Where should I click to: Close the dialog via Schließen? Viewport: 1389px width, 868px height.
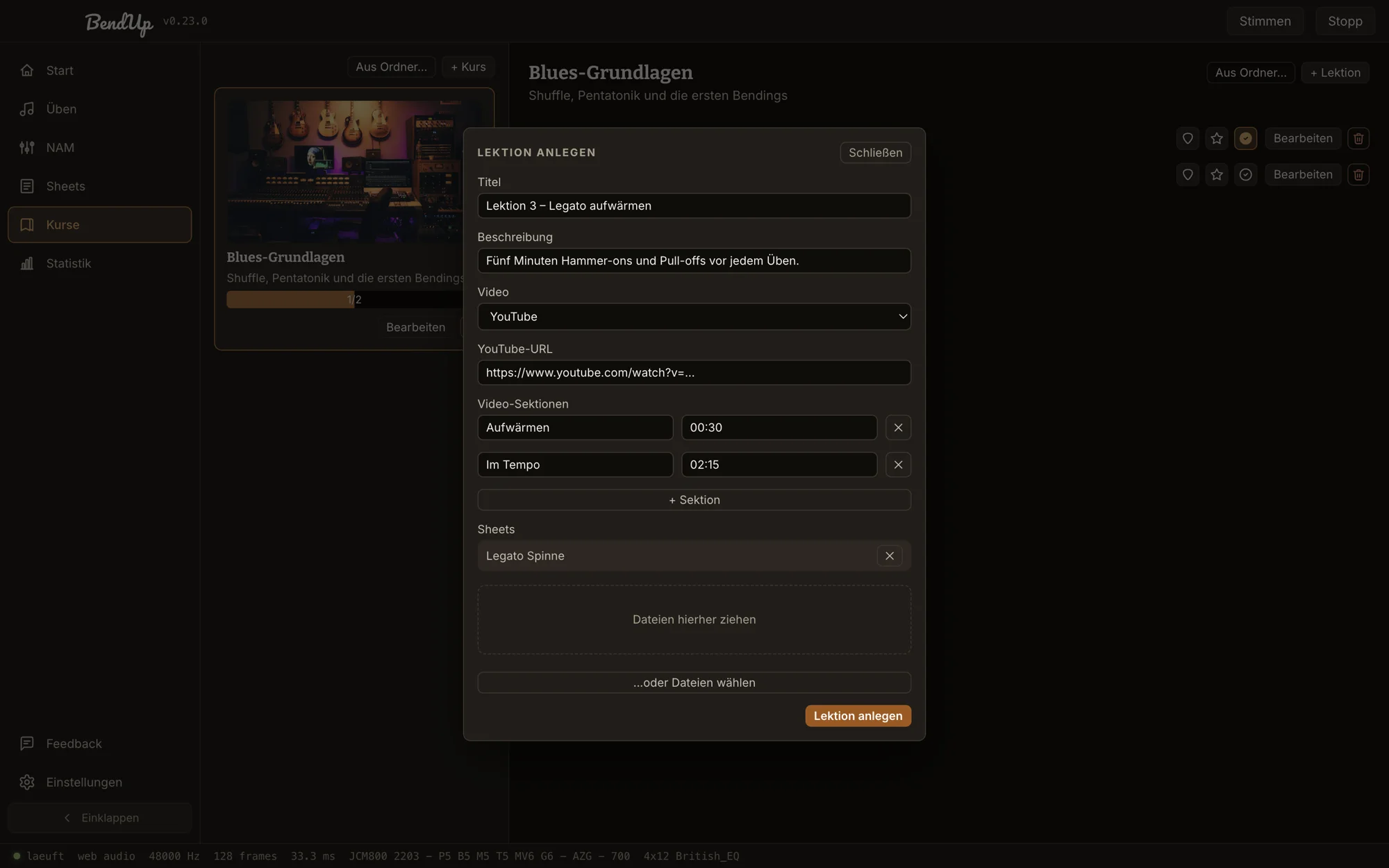pyautogui.click(x=875, y=153)
